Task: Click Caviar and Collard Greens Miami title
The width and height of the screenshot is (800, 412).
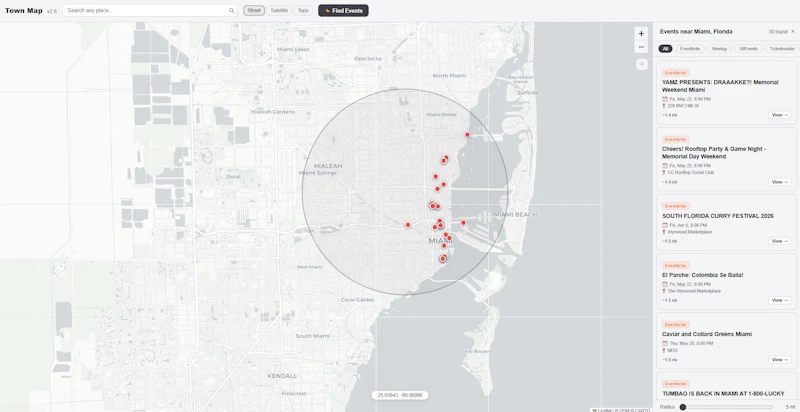Action: point(707,334)
